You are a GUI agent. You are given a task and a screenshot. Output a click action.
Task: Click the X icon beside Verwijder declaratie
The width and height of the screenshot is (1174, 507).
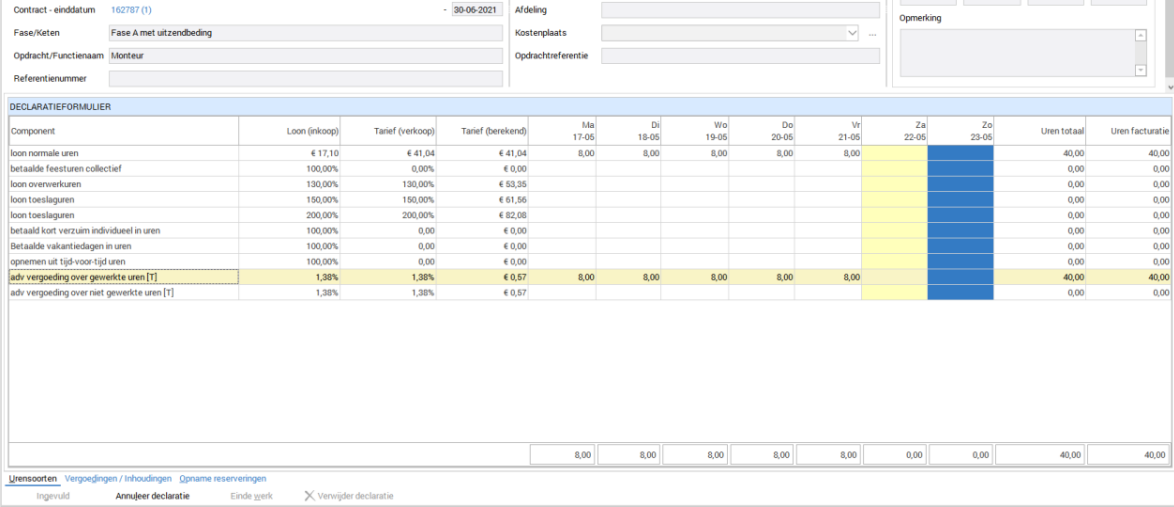[309, 496]
